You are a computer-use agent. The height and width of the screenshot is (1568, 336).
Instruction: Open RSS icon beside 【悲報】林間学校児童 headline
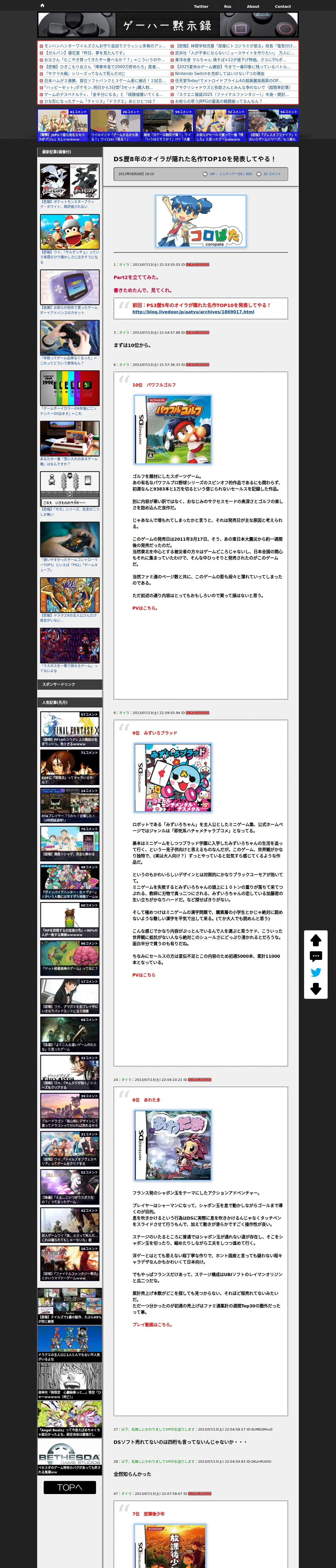pyautogui.click(x=172, y=46)
